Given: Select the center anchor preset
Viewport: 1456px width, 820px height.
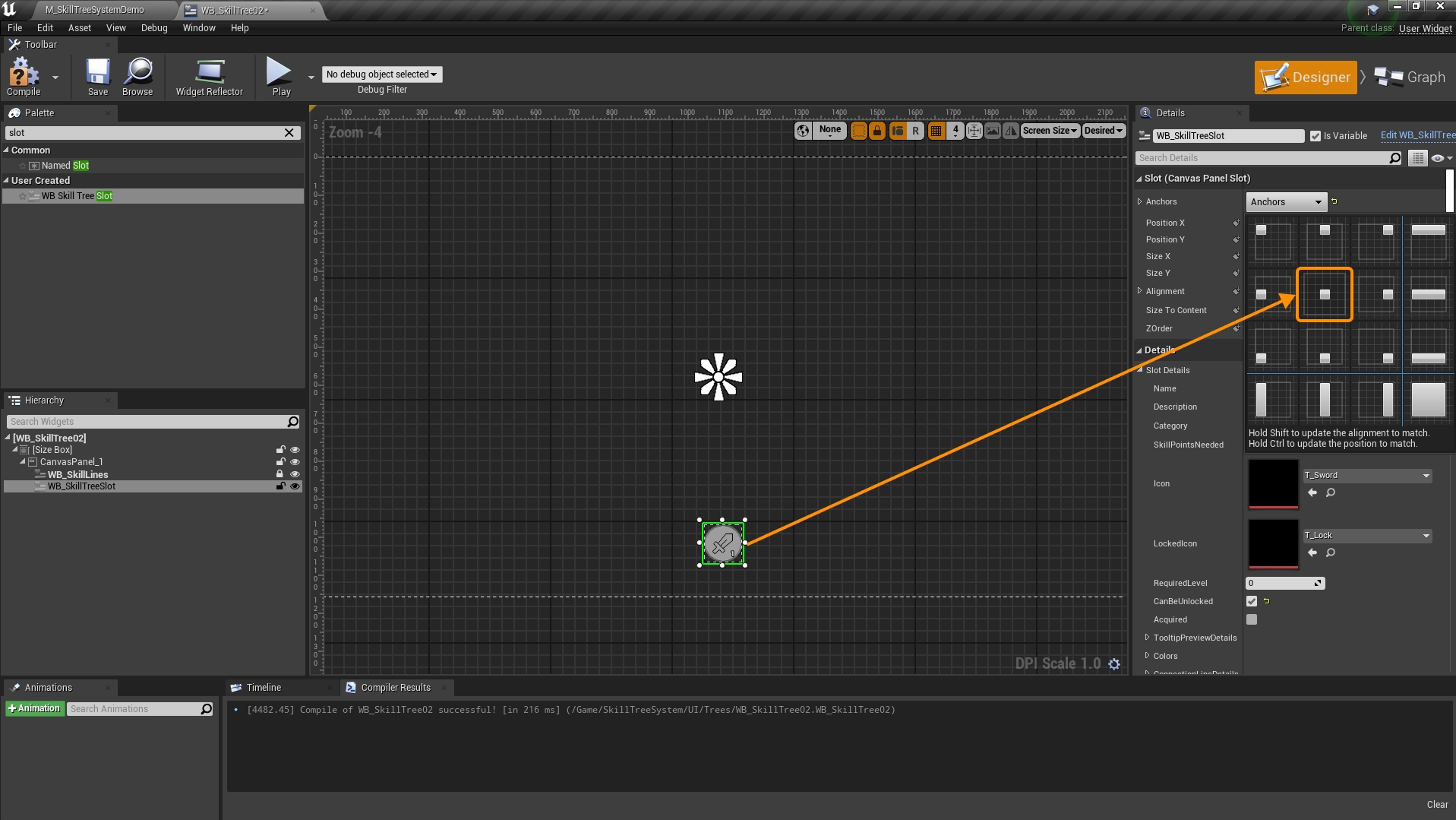Looking at the screenshot, I should coord(1324,294).
